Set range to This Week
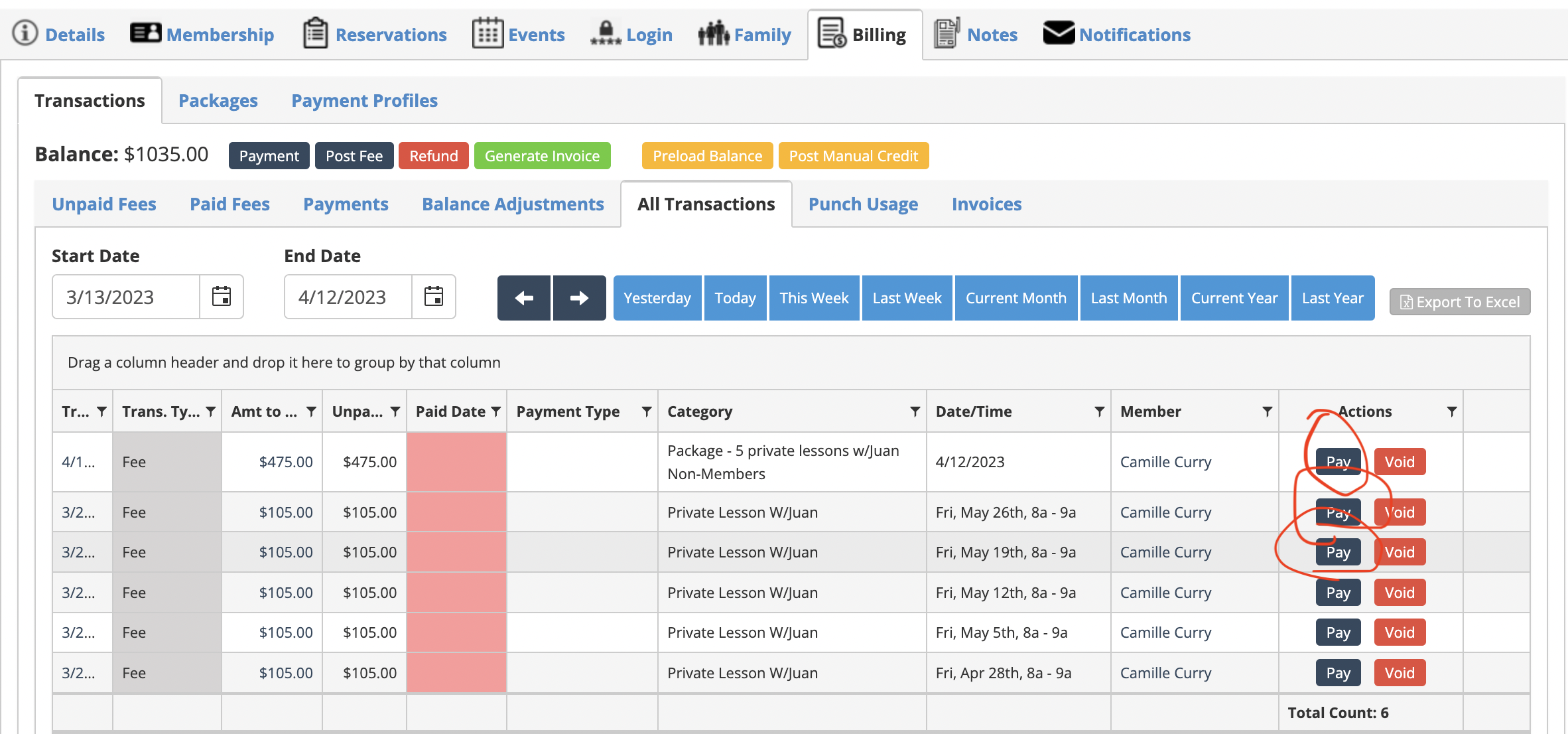Viewport: 1568px width, 734px height. (814, 298)
